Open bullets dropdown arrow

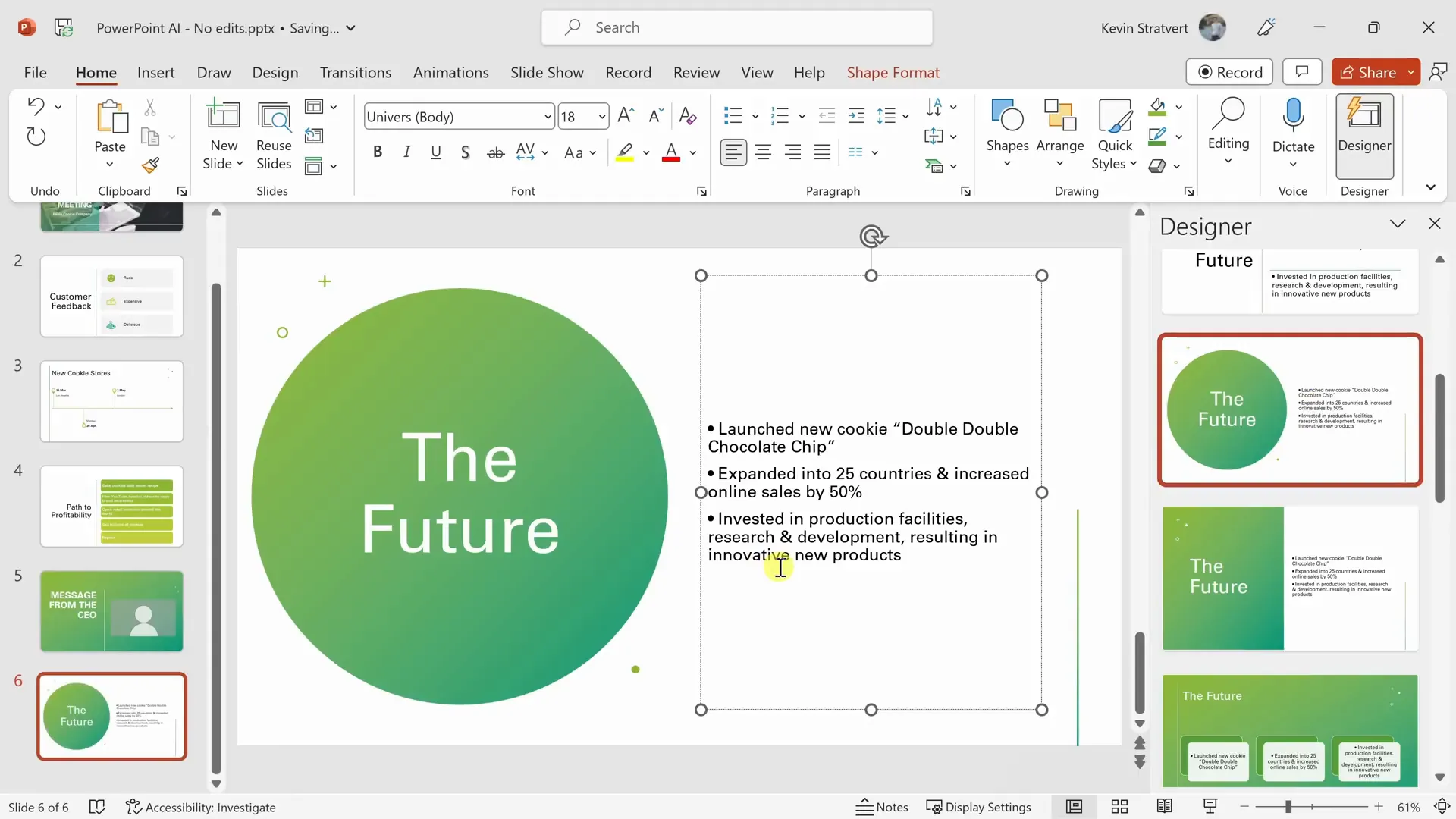click(x=755, y=117)
